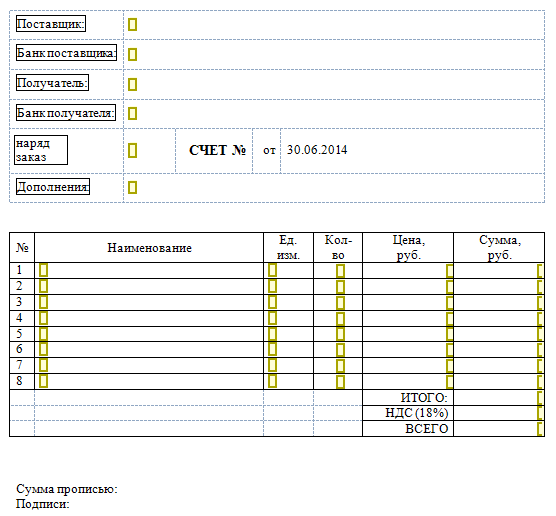This screenshot has height=516, width=556.
Task: Click the field marker next to Банк поставщика
Action: coord(132,54)
